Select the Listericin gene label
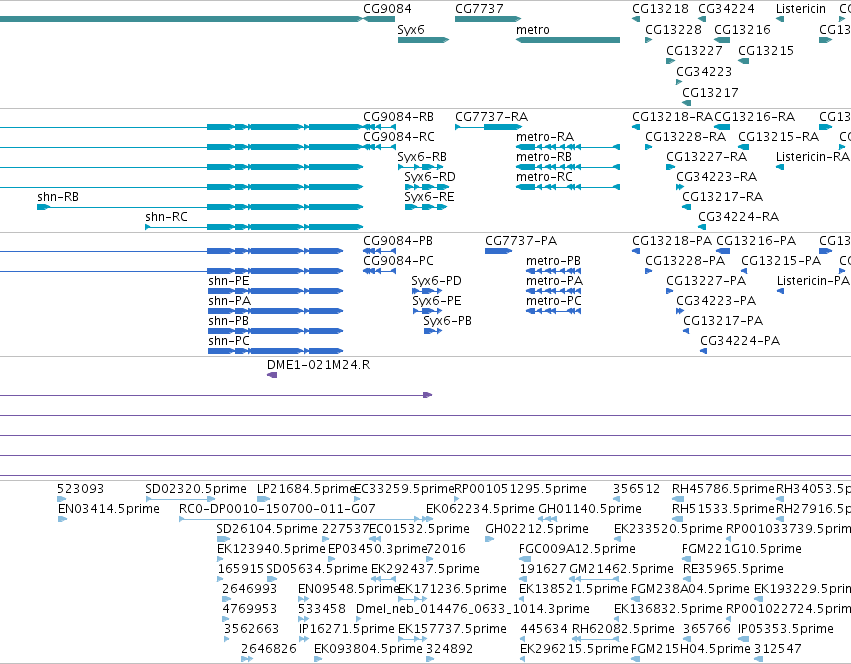851x664 pixels. click(x=801, y=9)
